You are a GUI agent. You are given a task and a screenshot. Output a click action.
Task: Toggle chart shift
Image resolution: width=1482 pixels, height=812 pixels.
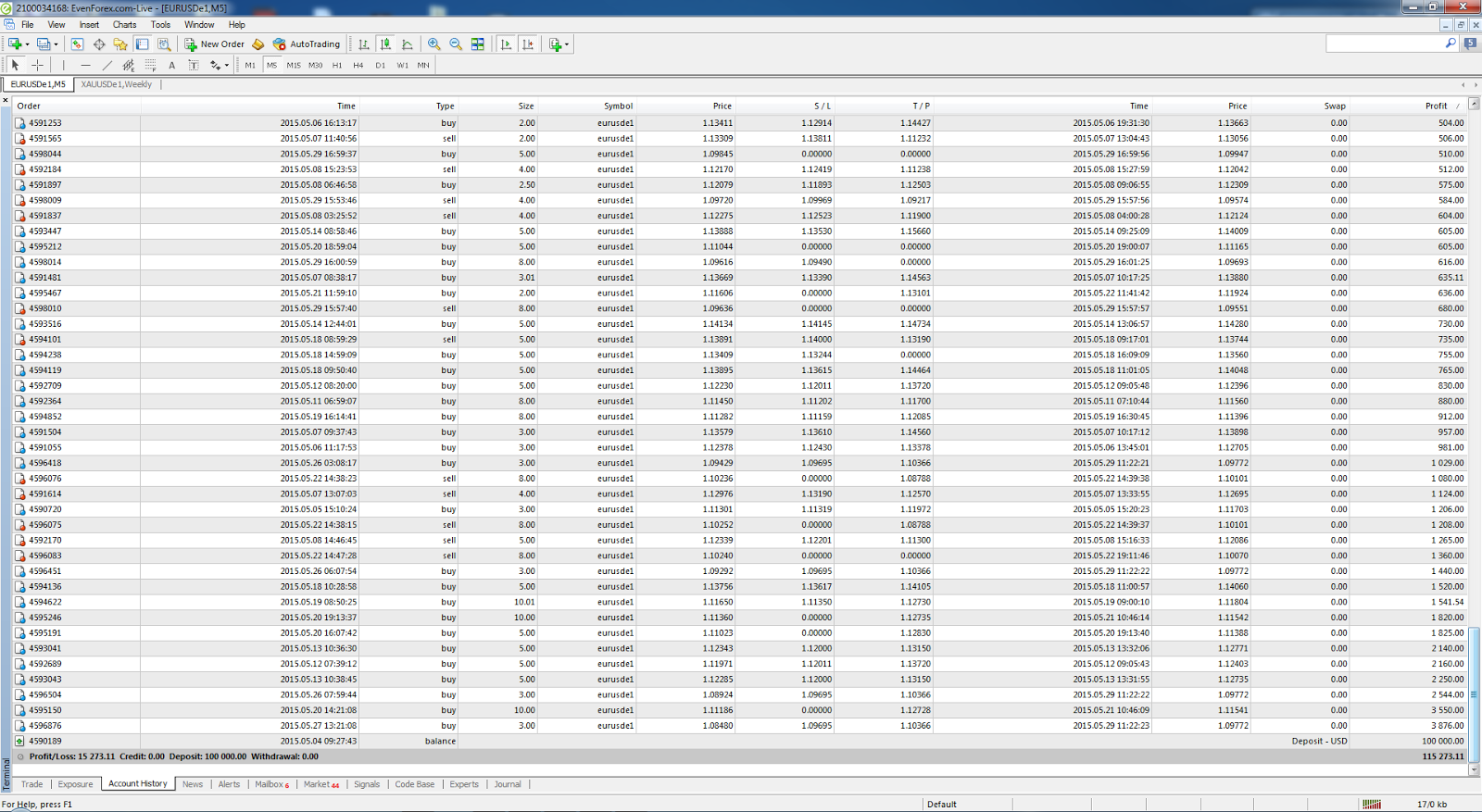tap(528, 44)
